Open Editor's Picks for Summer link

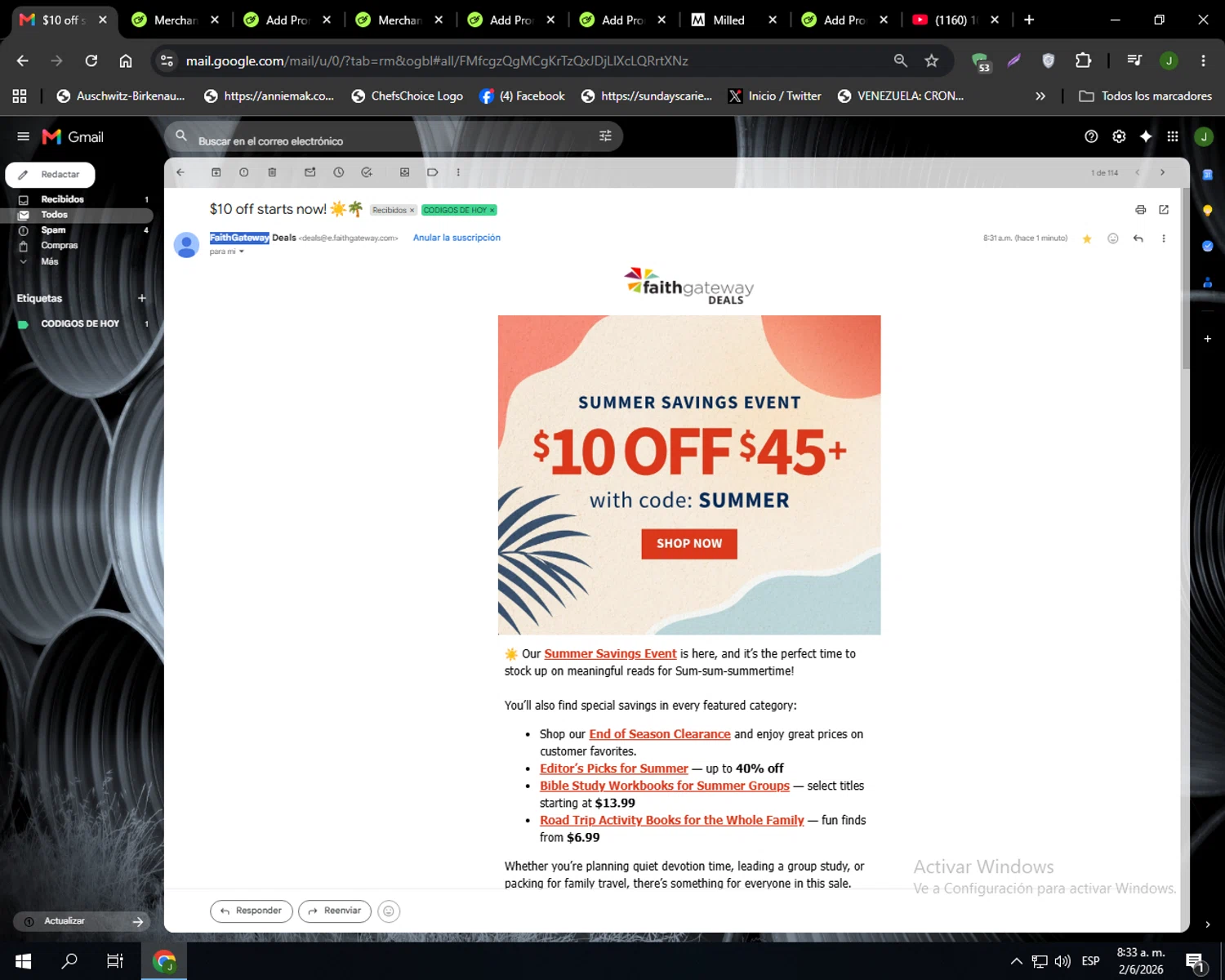coord(614,768)
